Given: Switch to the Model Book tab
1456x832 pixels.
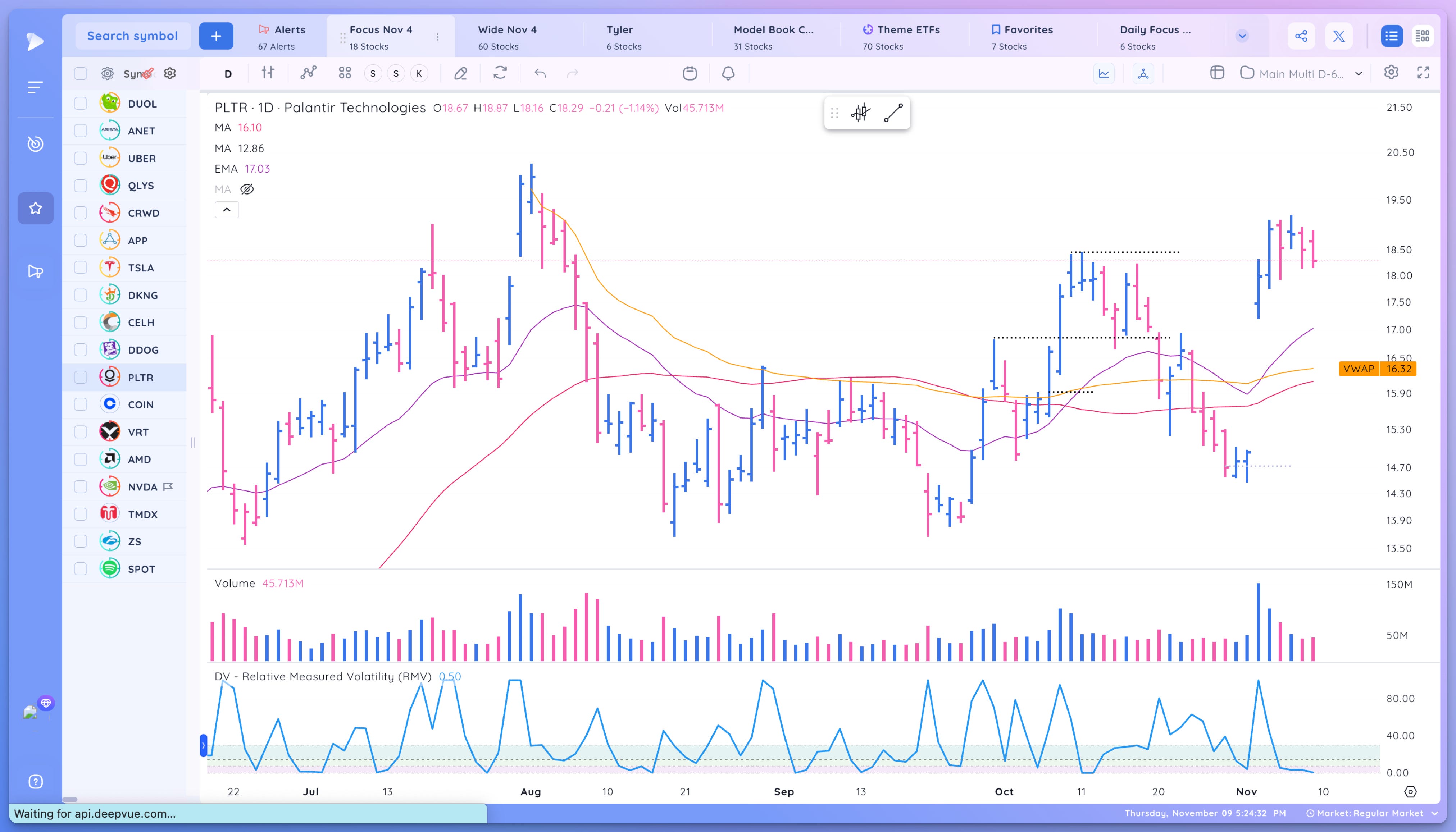Looking at the screenshot, I should 773,37.
